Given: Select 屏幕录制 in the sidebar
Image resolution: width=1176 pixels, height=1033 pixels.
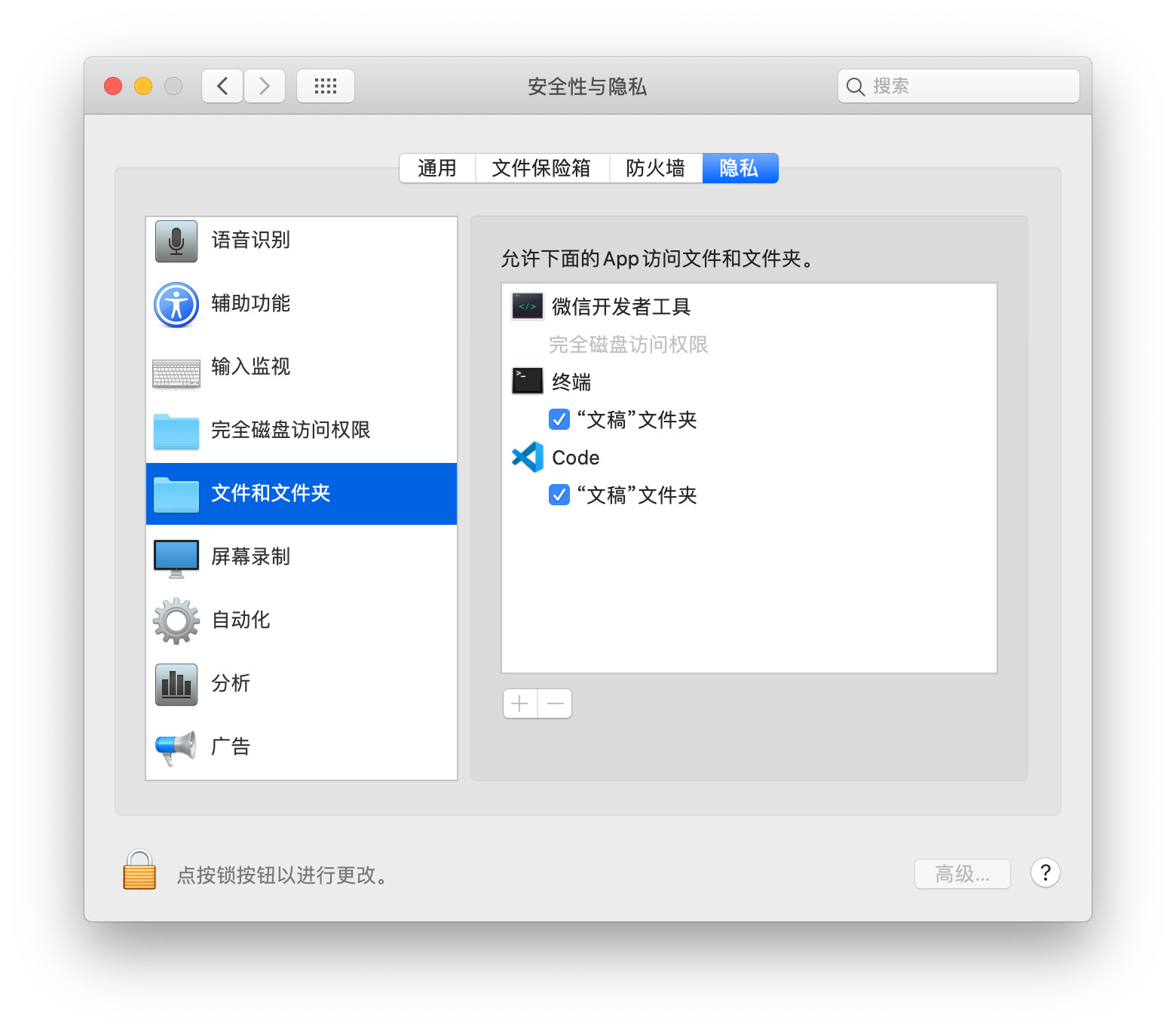Looking at the screenshot, I should tap(302, 557).
